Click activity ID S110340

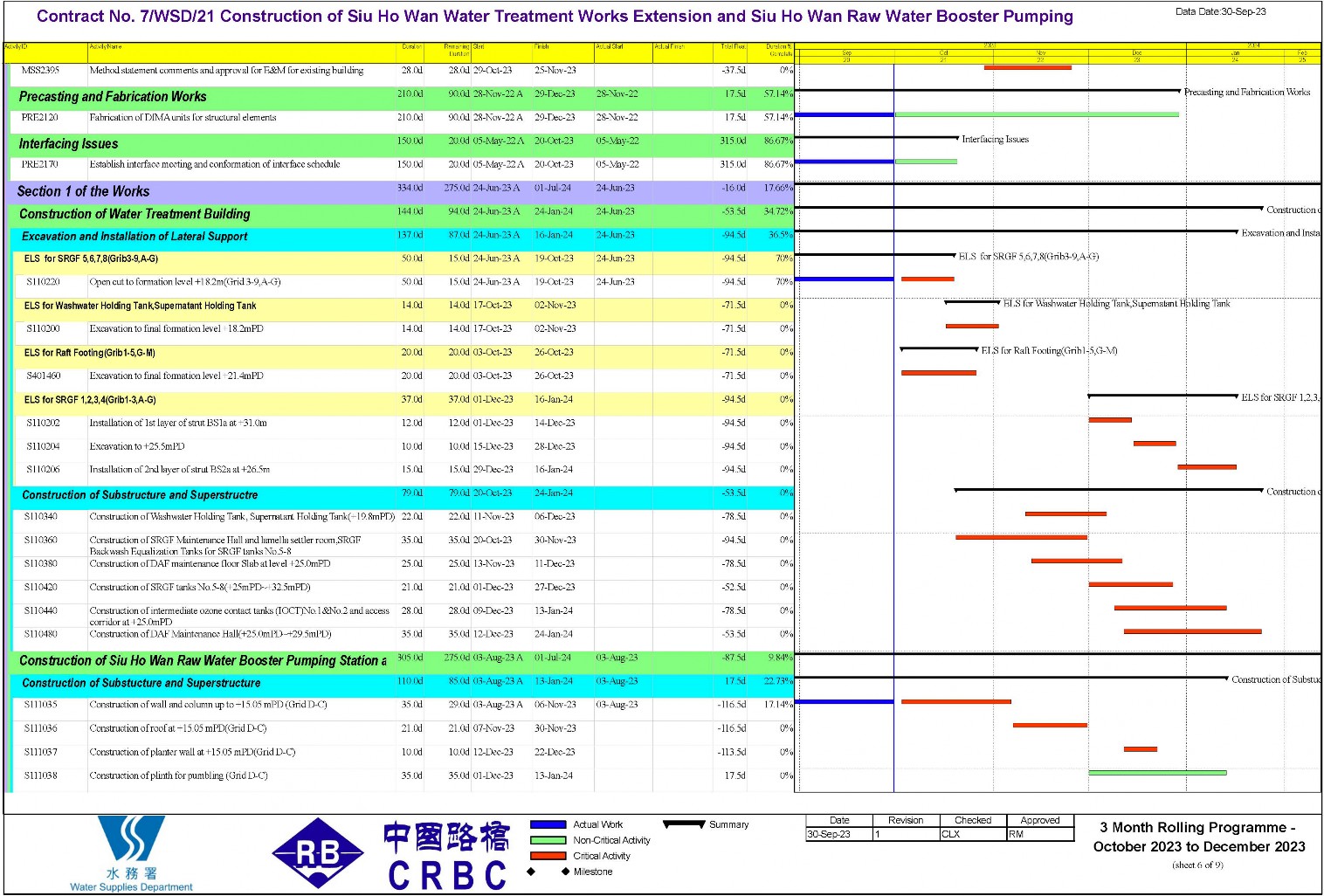tap(41, 517)
